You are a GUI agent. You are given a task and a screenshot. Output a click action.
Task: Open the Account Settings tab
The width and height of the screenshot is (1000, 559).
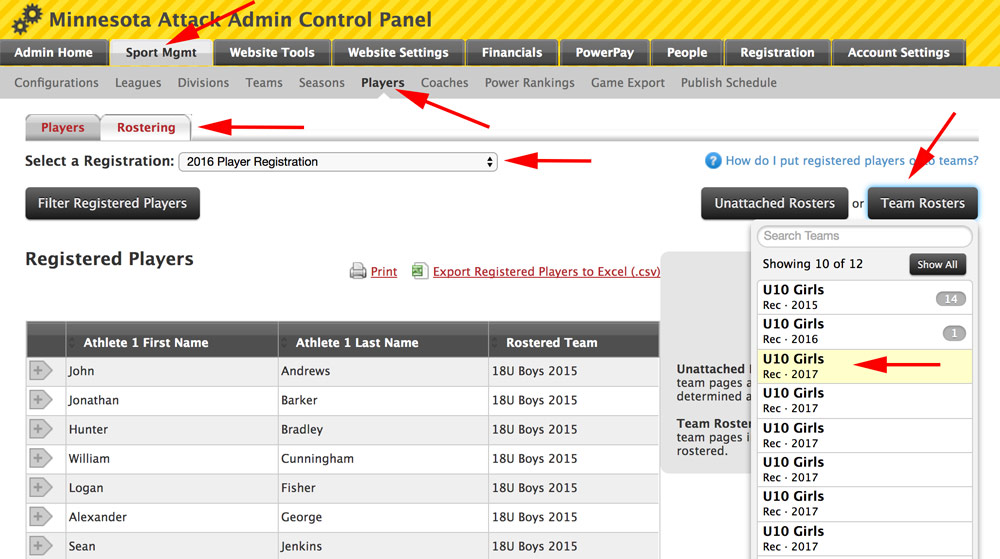[899, 52]
